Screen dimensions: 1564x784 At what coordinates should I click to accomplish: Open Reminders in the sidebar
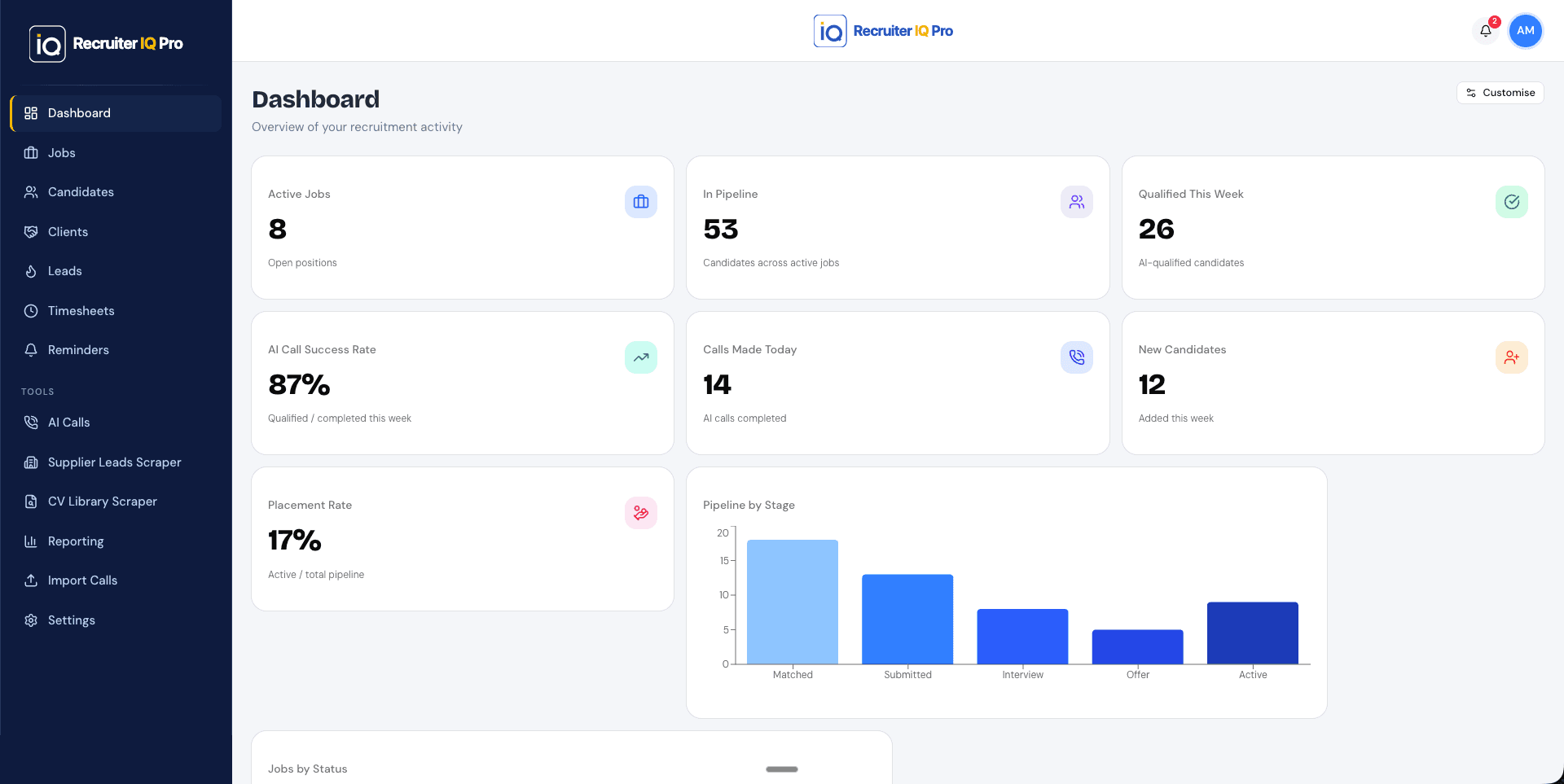116,350
